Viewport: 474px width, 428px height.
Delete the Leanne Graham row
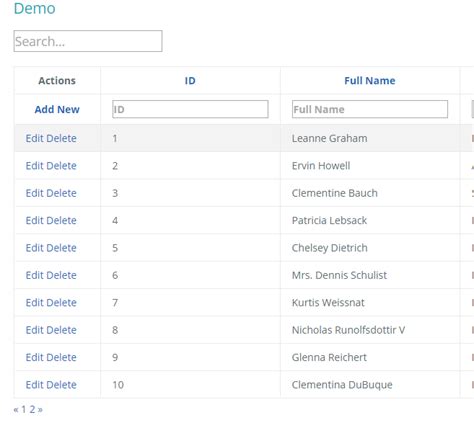pyautogui.click(x=61, y=138)
